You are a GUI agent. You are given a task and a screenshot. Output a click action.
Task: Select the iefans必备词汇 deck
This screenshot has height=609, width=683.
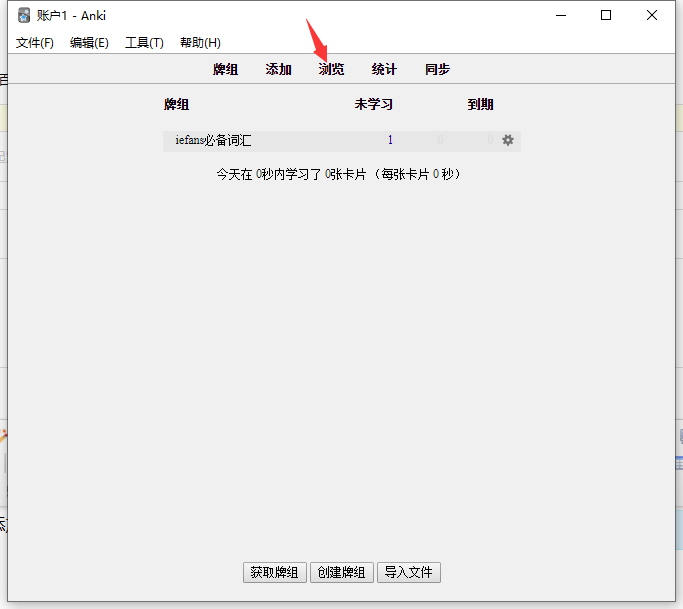pyautogui.click(x=213, y=141)
